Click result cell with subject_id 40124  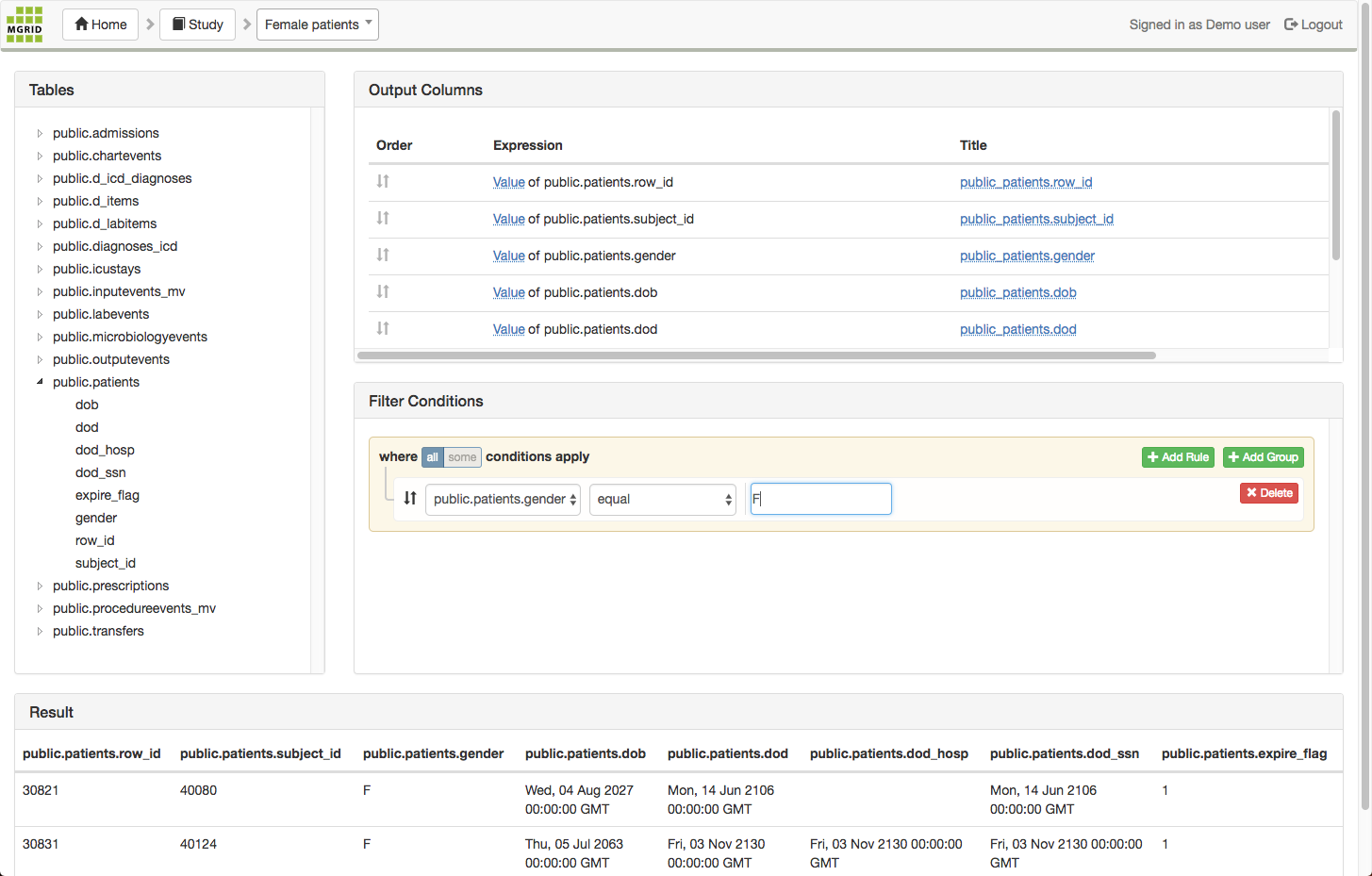click(198, 844)
